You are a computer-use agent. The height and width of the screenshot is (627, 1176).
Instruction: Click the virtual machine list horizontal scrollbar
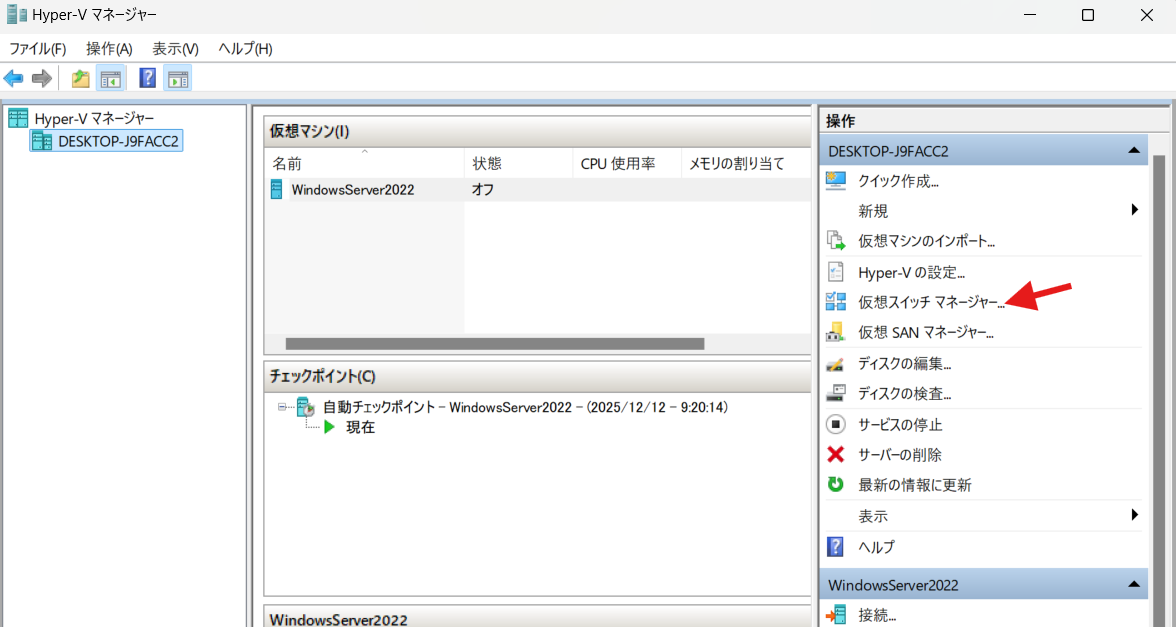[494, 343]
